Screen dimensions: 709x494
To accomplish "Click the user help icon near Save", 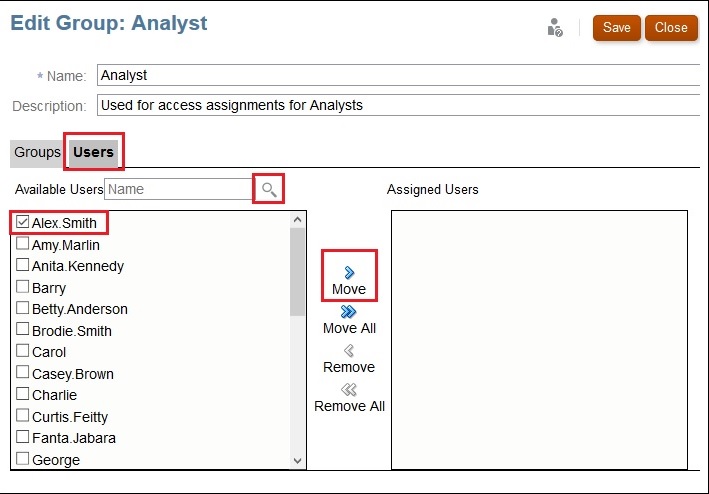I will 555,28.
